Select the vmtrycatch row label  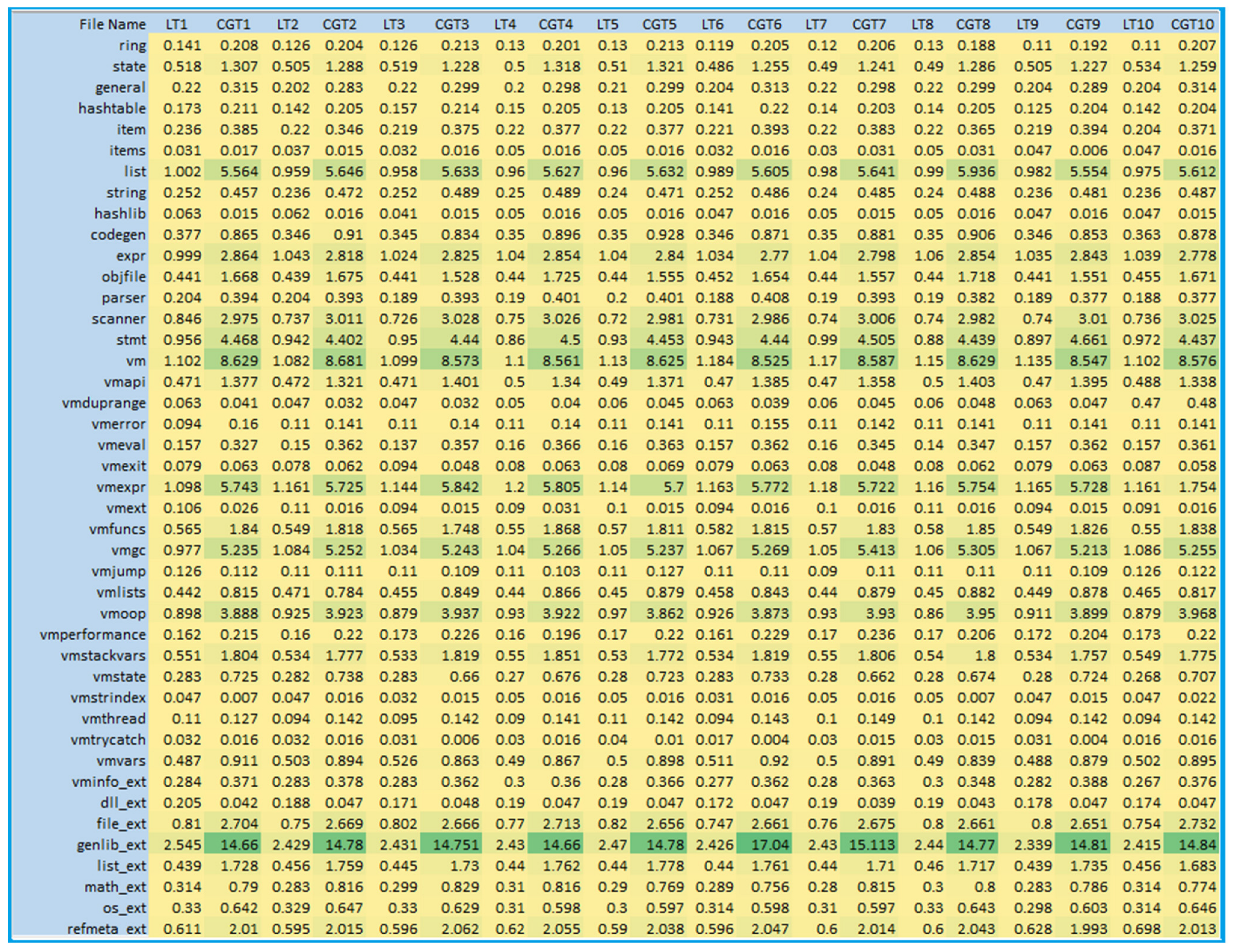pos(108,740)
